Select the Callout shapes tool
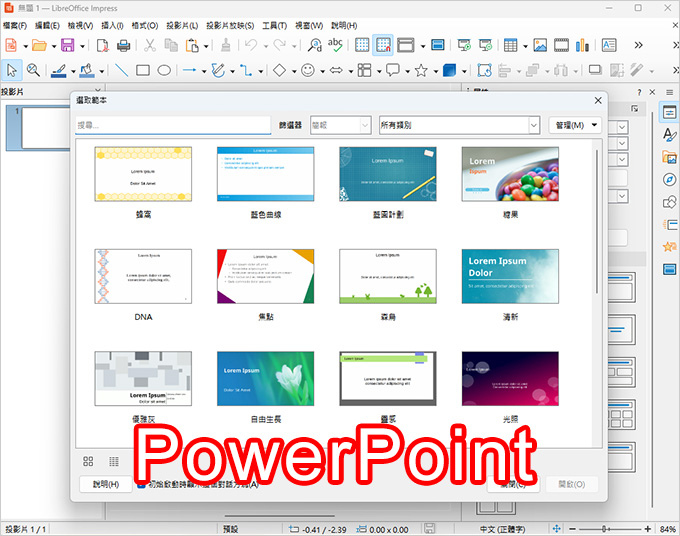This screenshot has height=536, width=680. point(392,70)
